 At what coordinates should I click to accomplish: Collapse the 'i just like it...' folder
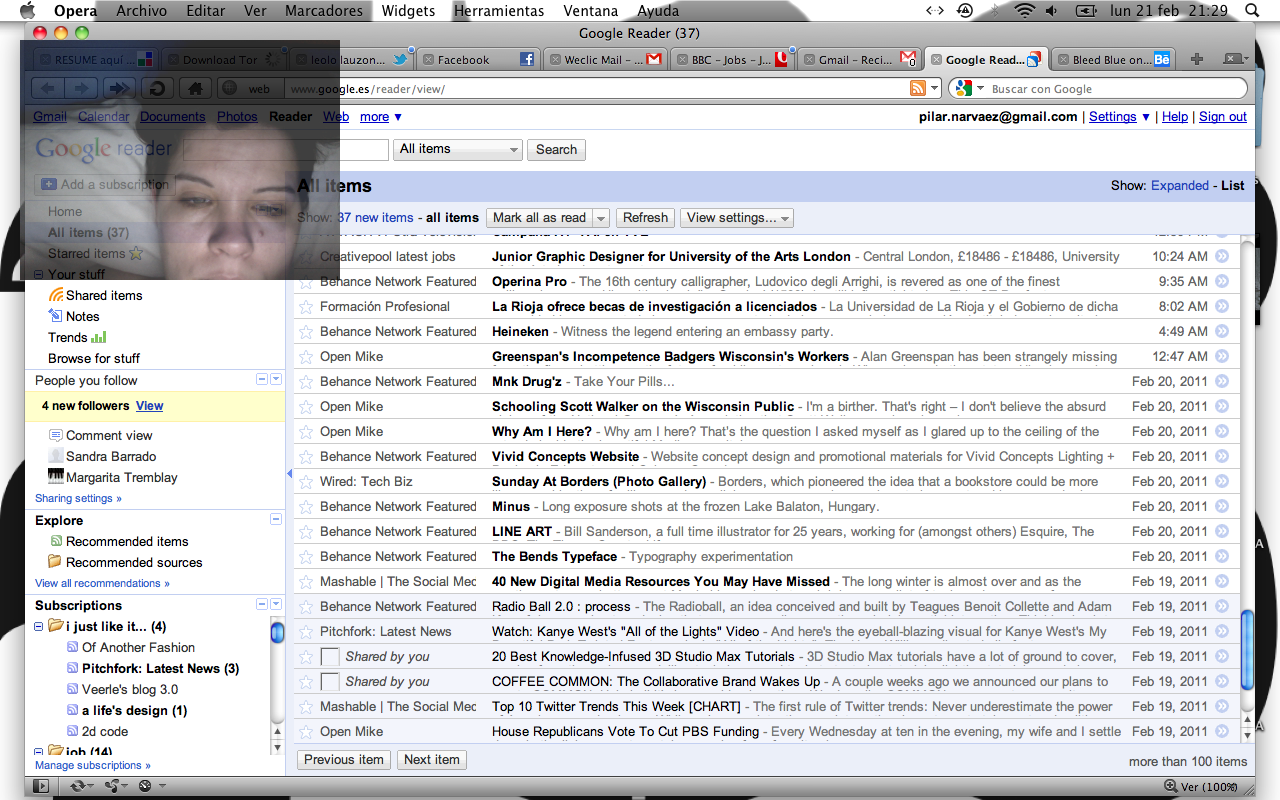pos(40,628)
